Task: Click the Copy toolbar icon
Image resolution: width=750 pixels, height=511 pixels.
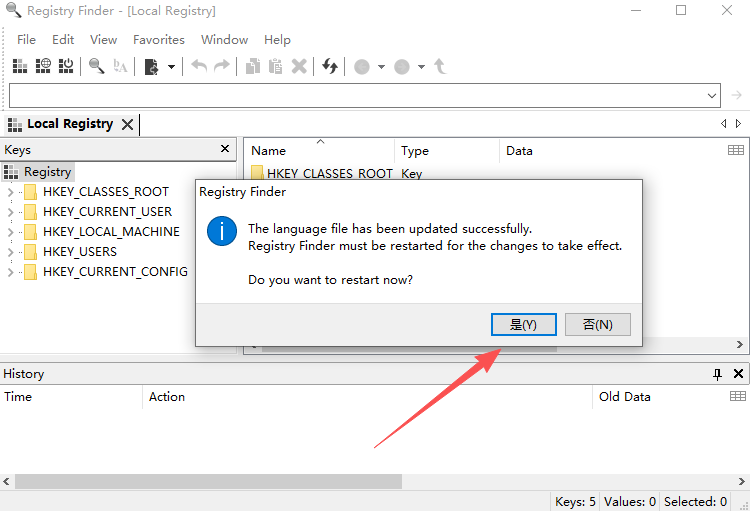Action: pos(253,66)
